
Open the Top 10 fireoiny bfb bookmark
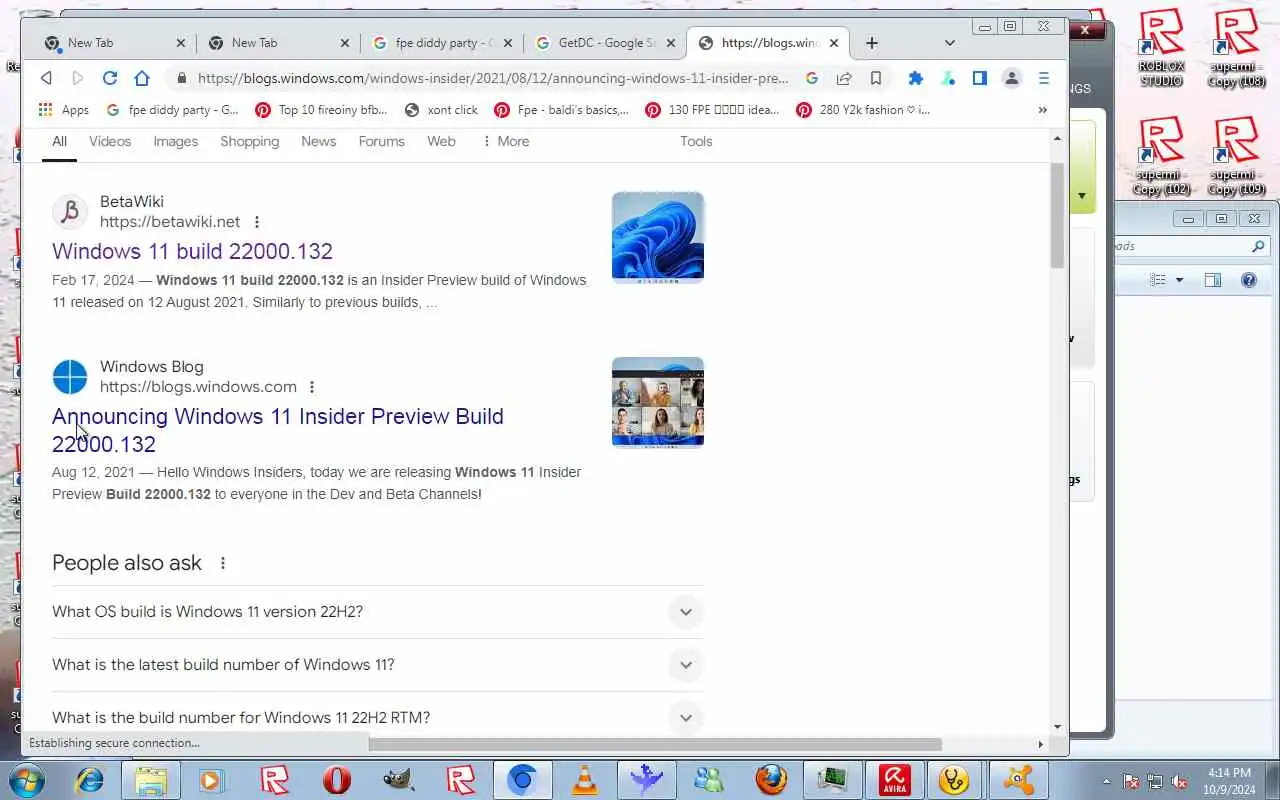(322, 110)
